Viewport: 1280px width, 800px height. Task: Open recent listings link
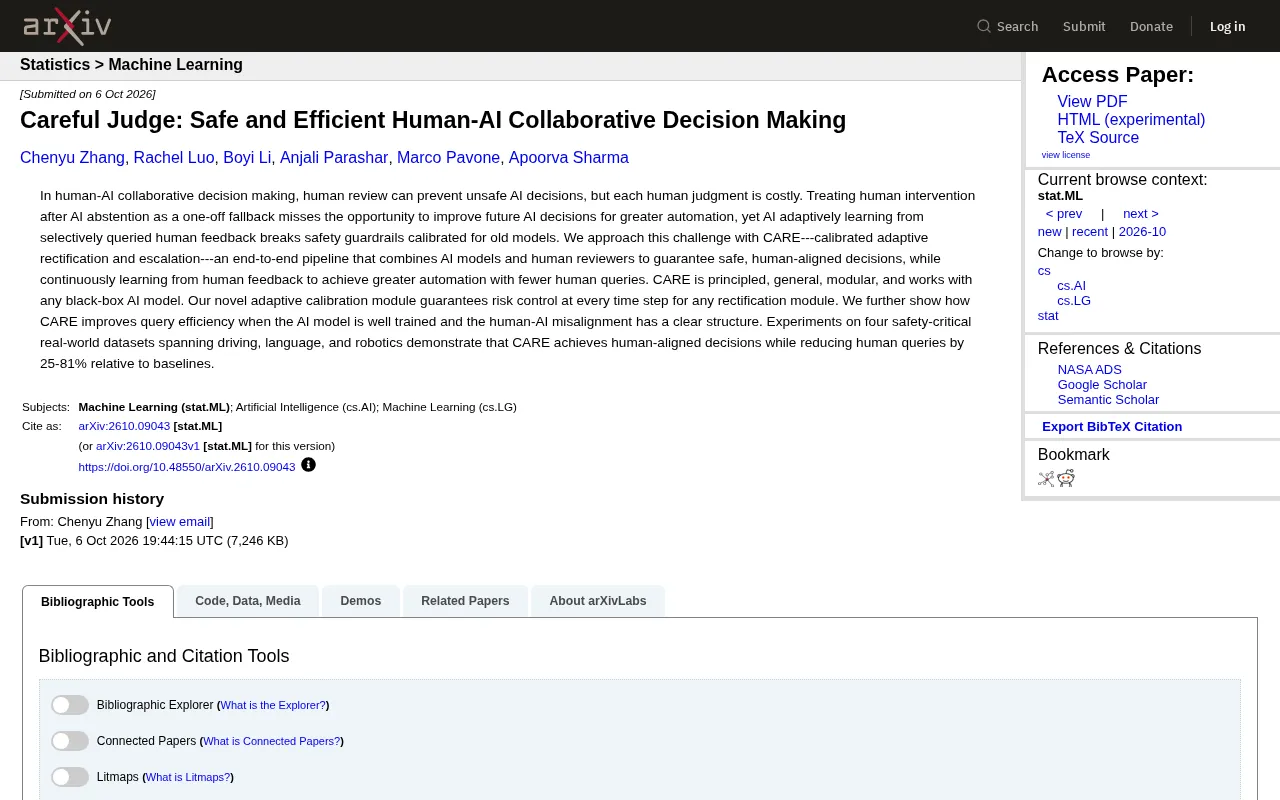pyautogui.click(x=1090, y=232)
